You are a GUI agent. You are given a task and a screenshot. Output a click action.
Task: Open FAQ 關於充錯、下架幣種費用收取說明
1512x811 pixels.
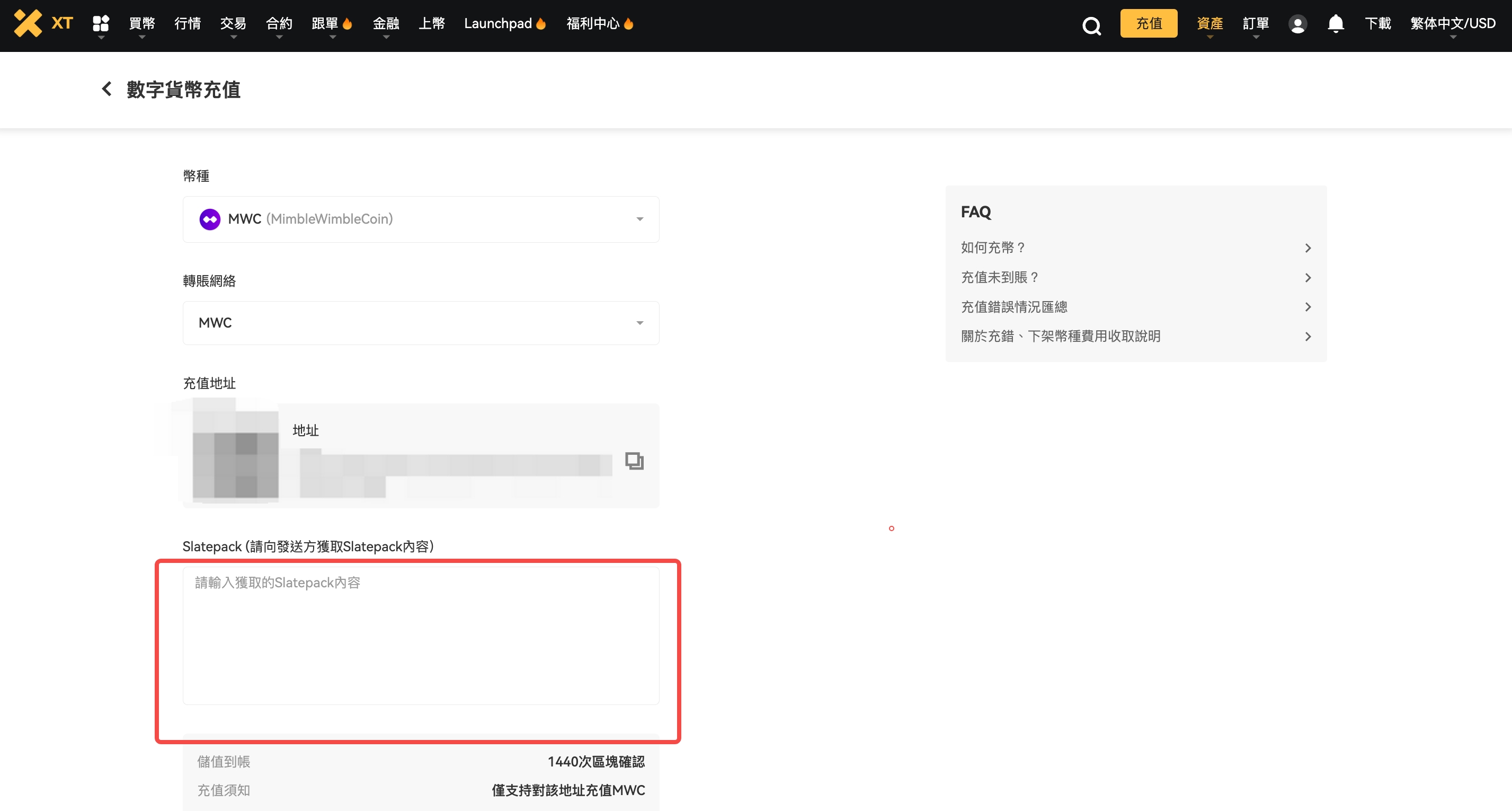(1136, 336)
